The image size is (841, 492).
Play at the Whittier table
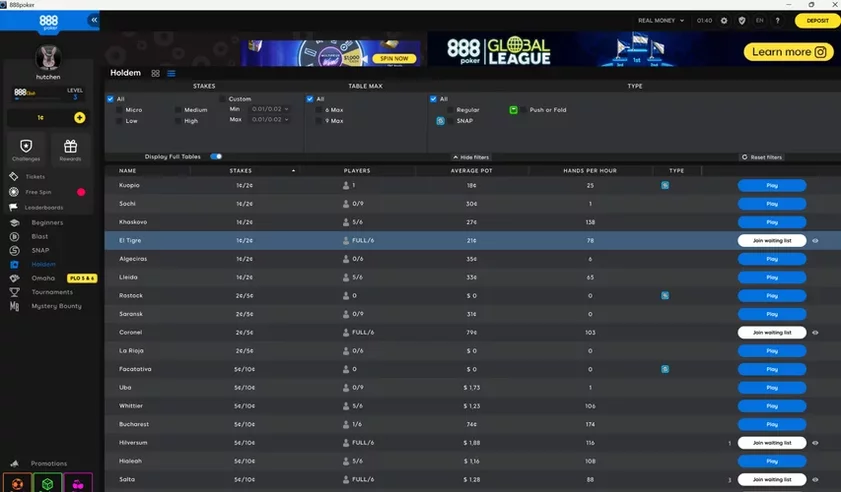[x=772, y=406]
